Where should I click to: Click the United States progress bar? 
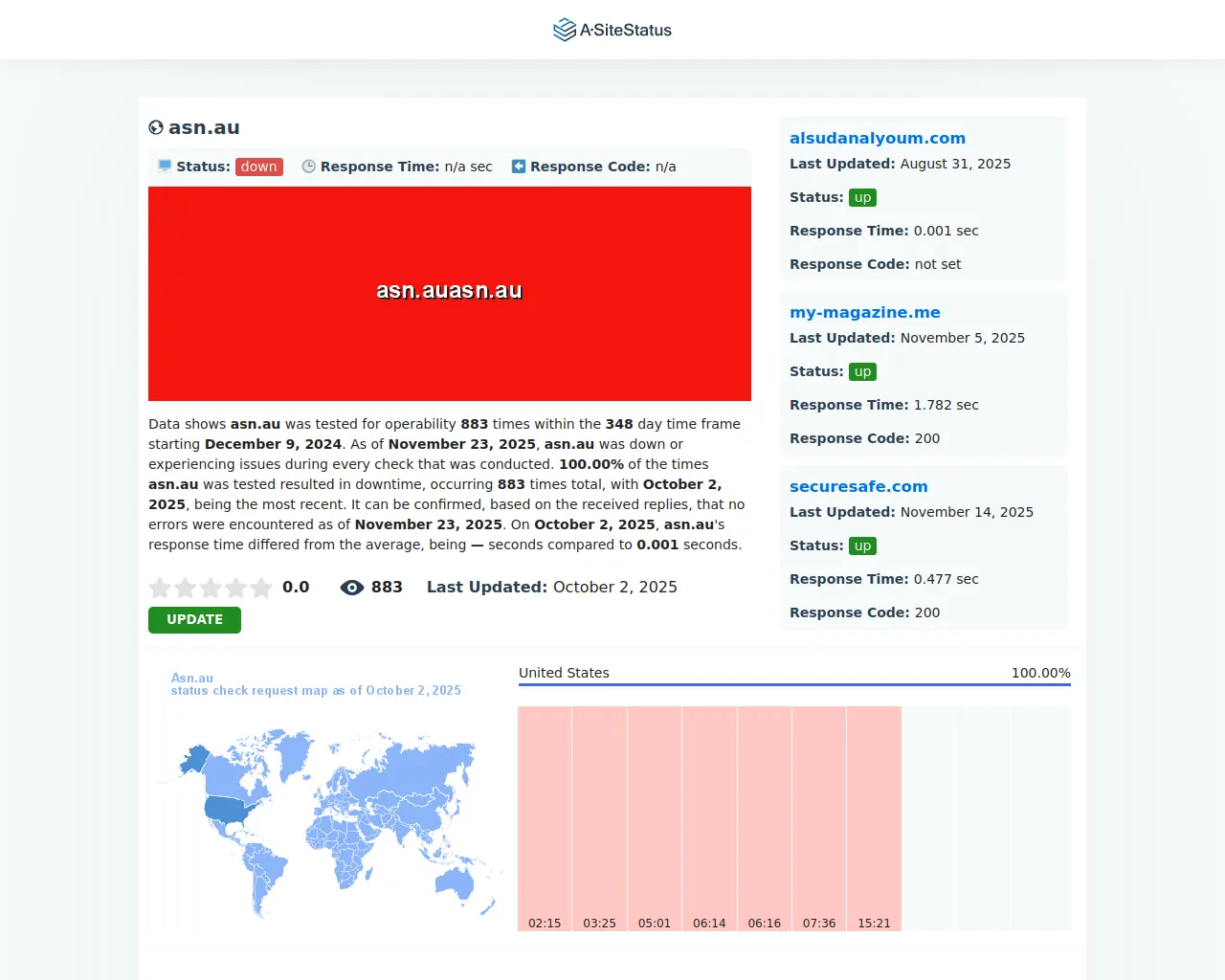coord(794,684)
